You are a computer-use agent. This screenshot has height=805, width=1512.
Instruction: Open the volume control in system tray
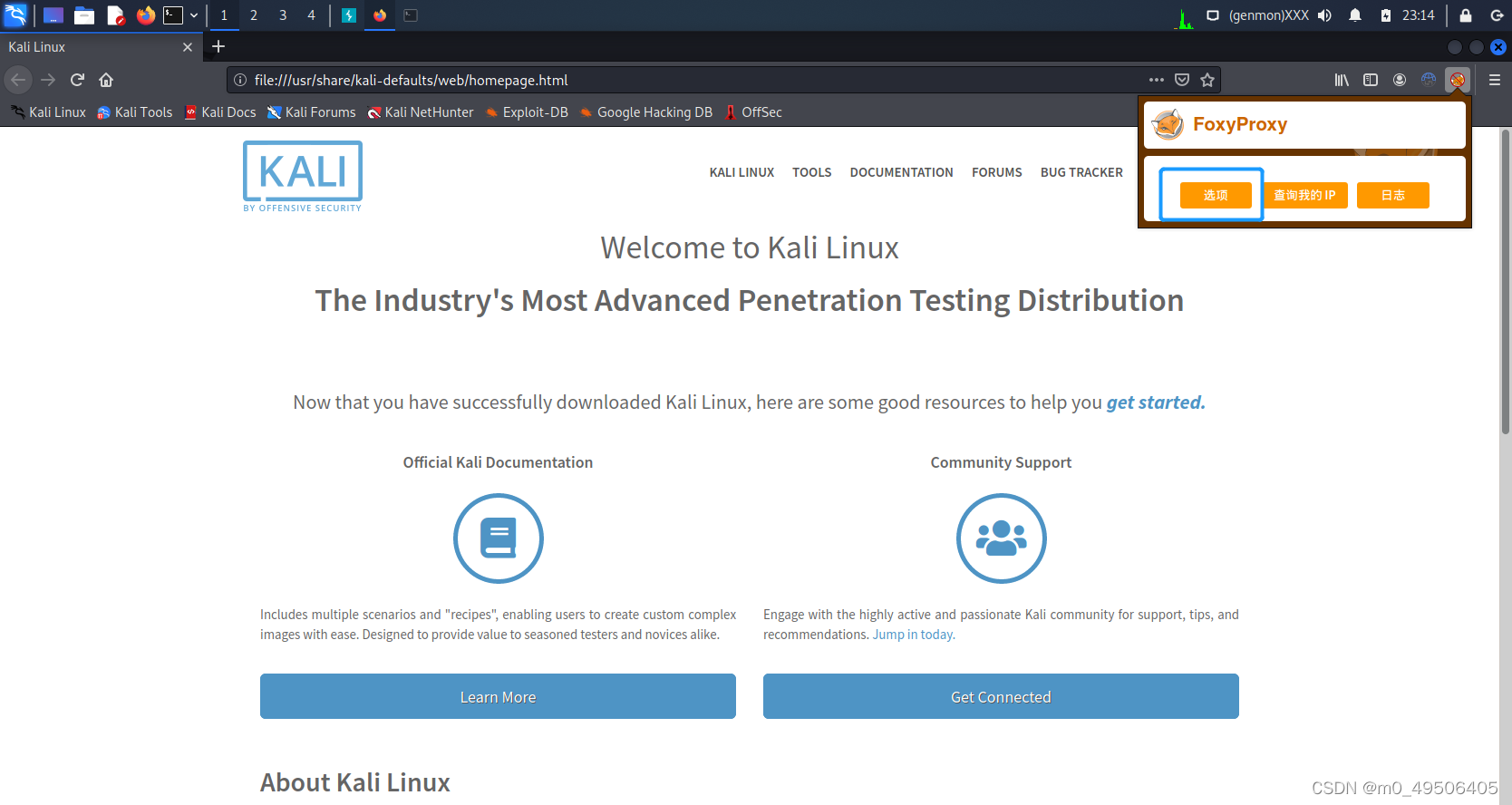click(1325, 15)
